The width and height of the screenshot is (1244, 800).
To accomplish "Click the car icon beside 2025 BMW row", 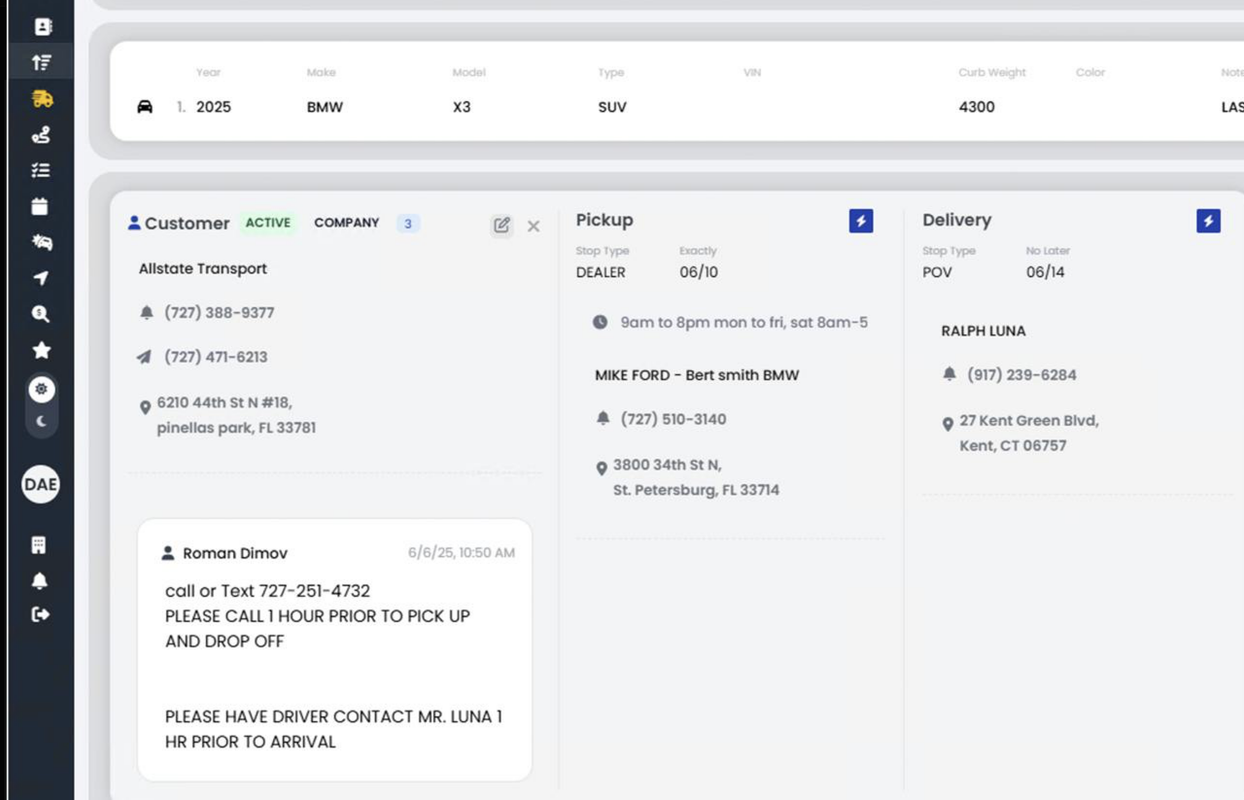I will click(145, 107).
